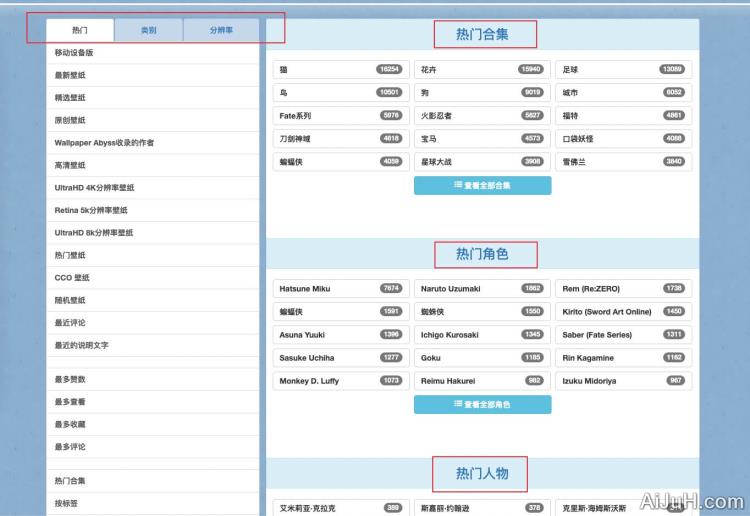Open the 最新壁纸 sidebar link

70,75
